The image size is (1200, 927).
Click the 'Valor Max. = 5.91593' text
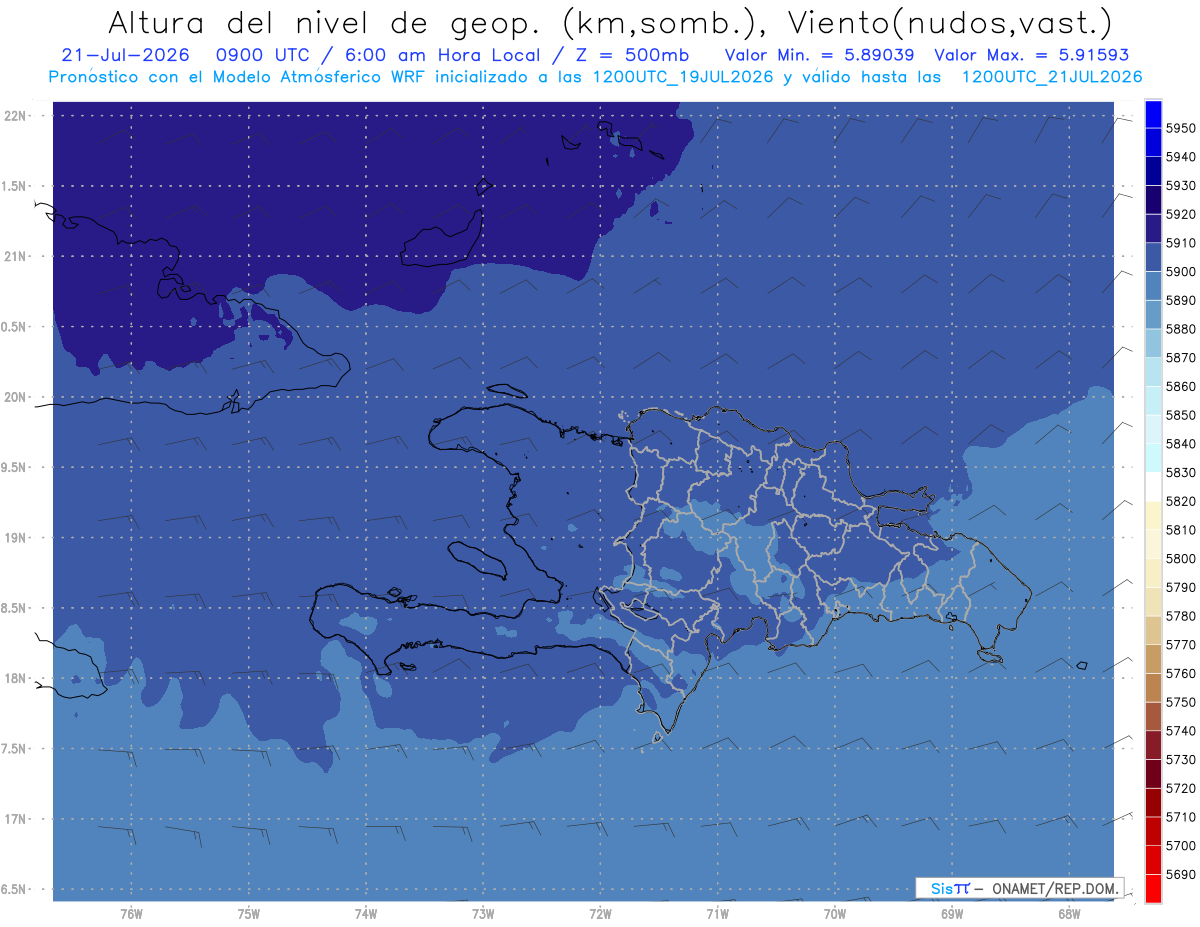click(x=1034, y=55)
